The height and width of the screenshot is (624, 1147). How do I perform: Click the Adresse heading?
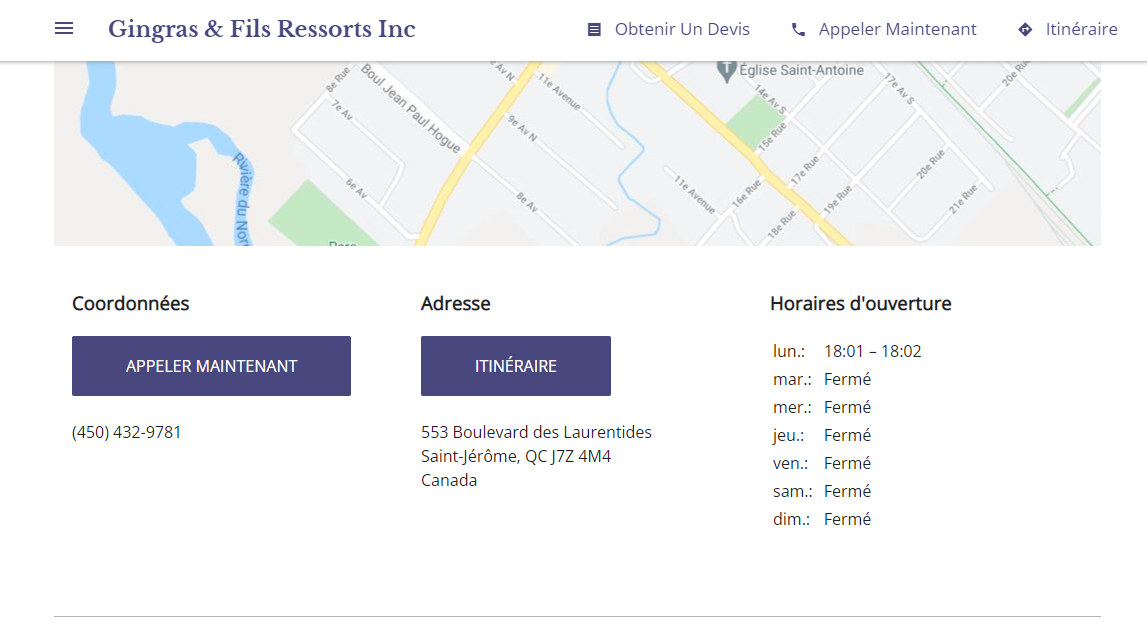(455, 303)
